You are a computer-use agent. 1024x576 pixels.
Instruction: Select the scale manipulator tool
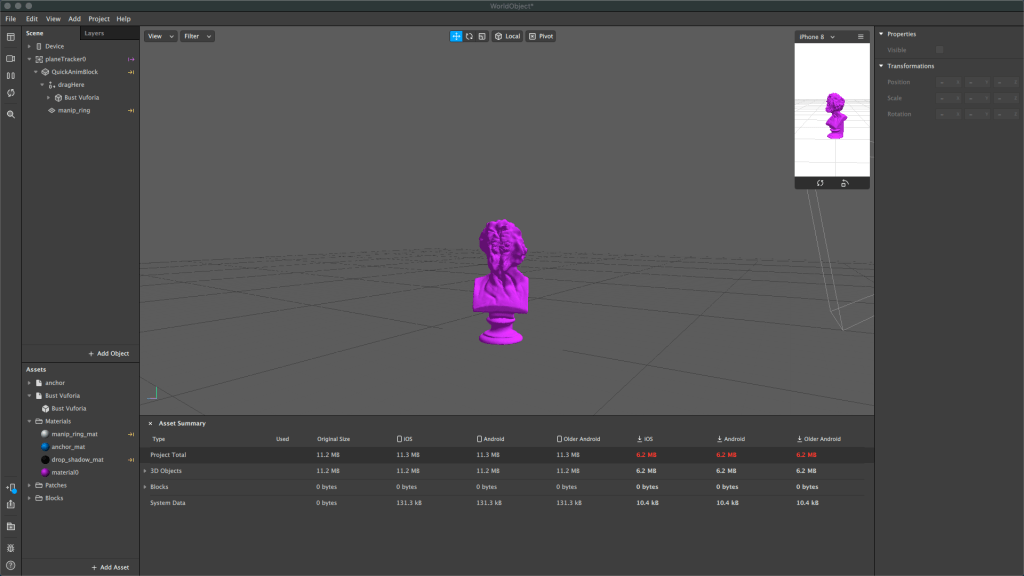[x=481, y=36]
